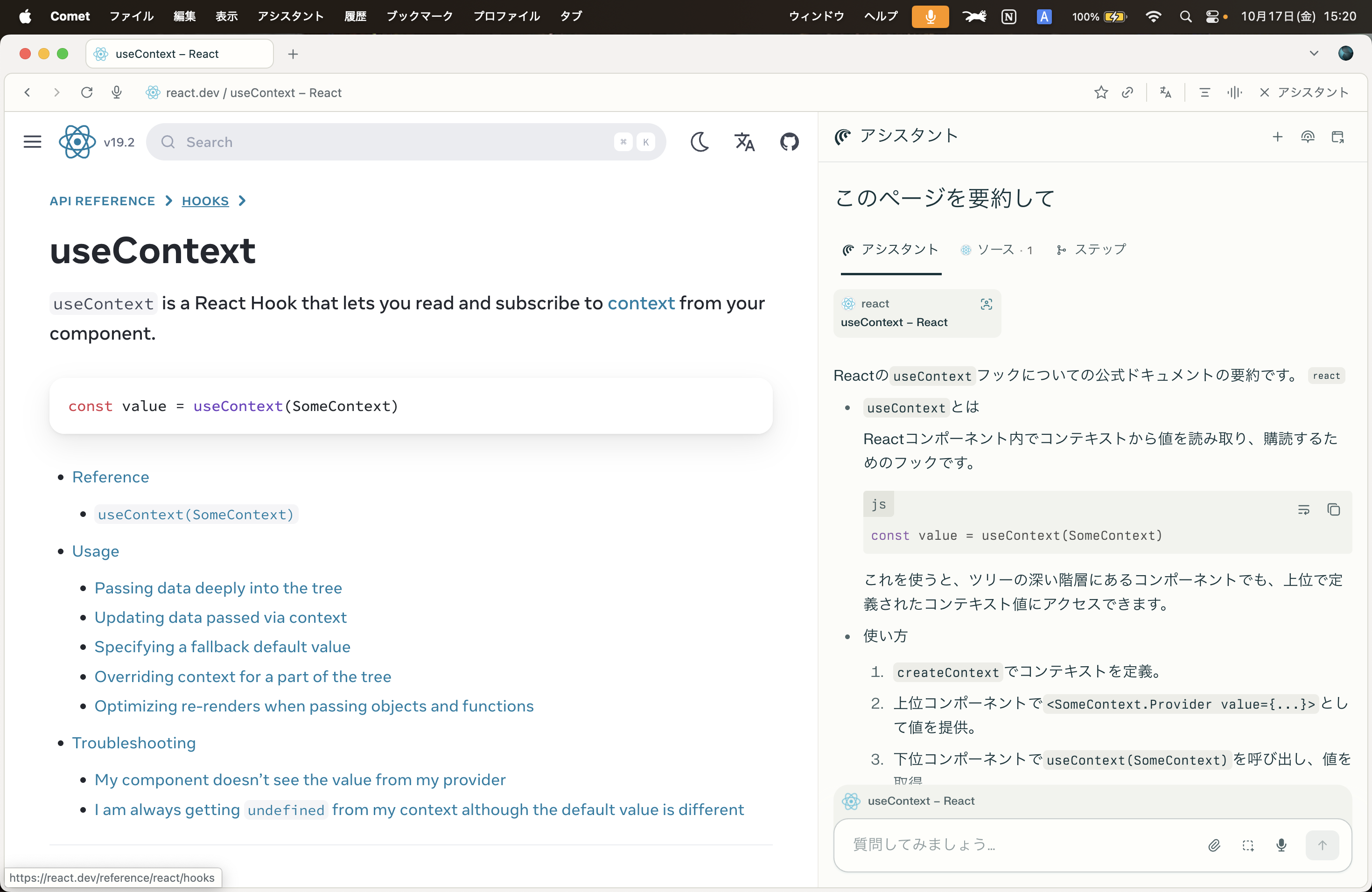Screen dimensions: 1372x892
Task: Select the dark mode moon icon
Action: [699, 142]
